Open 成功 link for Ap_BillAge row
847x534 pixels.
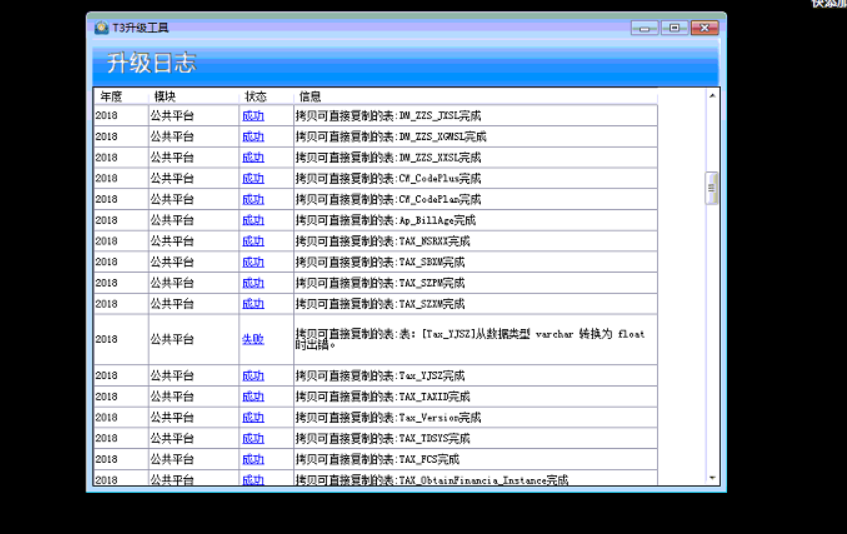(253, 220)
